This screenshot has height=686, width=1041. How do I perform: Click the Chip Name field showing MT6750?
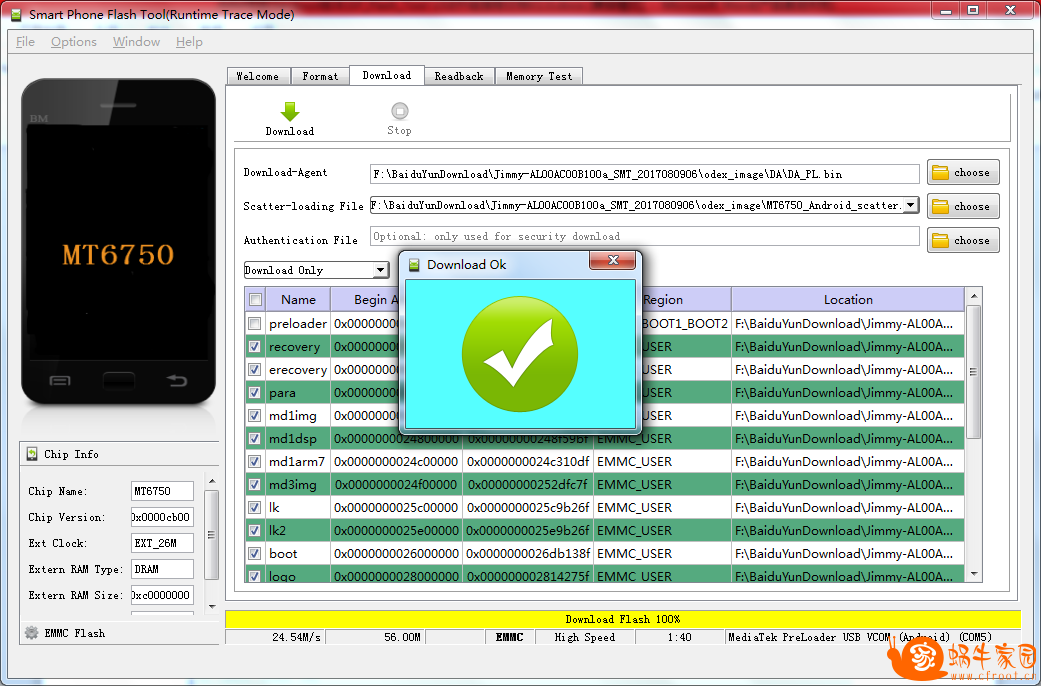pyautogui.click(x=162, y=491)
